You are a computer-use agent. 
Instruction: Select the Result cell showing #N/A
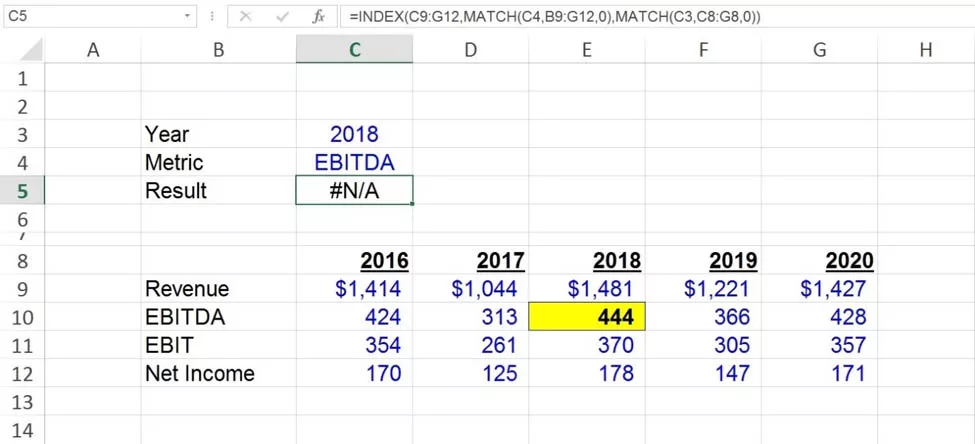tap(354, 191)
